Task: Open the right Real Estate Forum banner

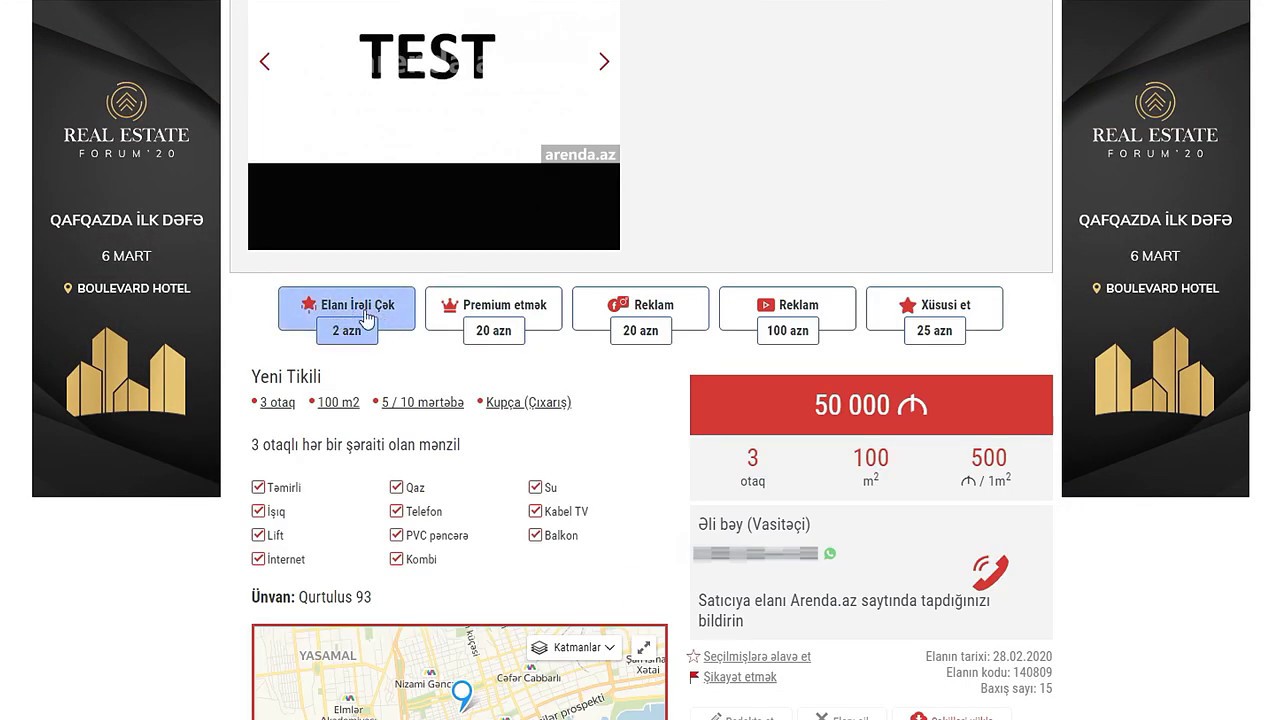Action: tap(1155, 248)
